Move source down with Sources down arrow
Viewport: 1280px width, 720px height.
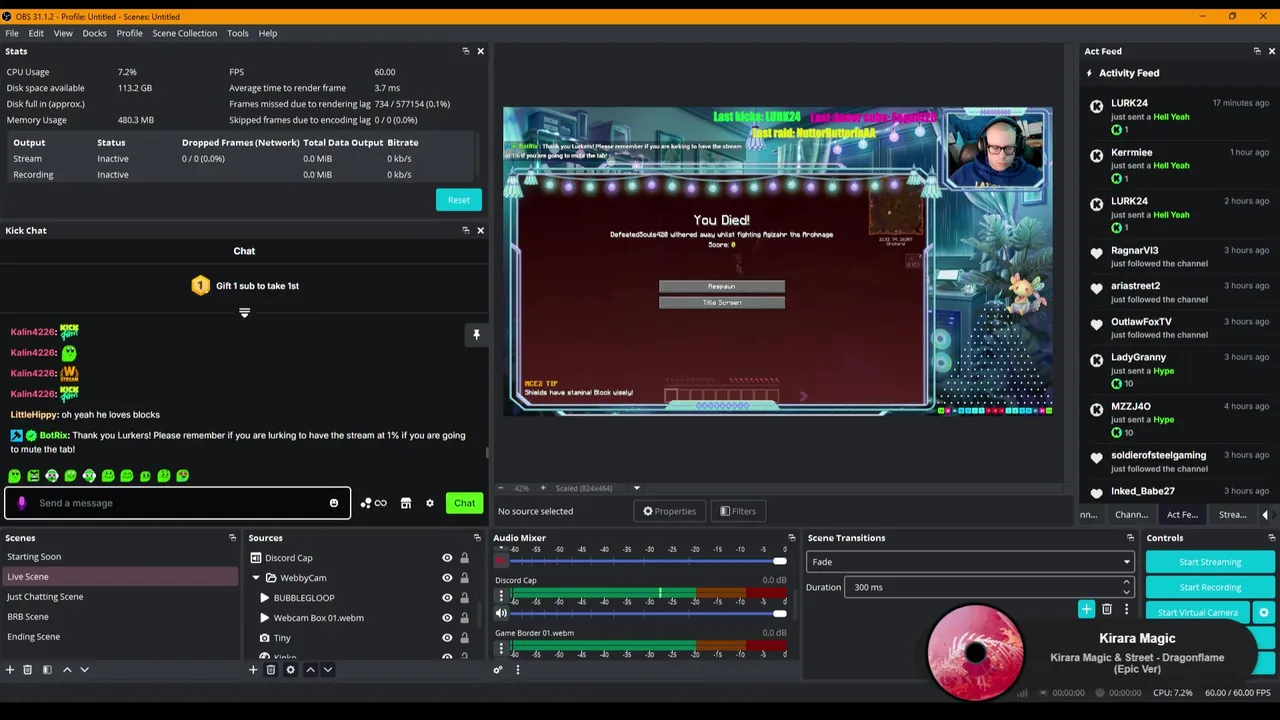tap(328, 669)
